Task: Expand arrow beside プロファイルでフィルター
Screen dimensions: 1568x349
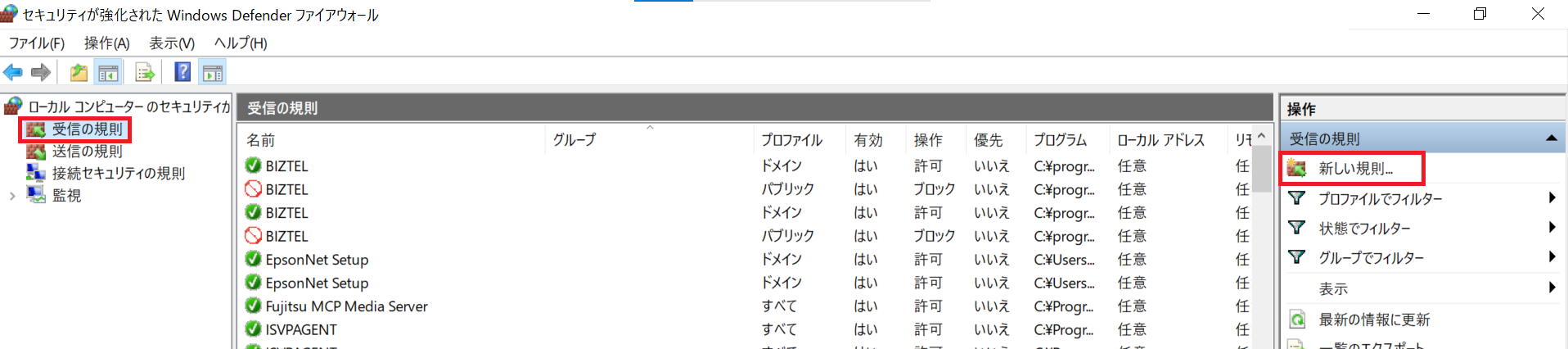Action: click(x=1552, y=197)
